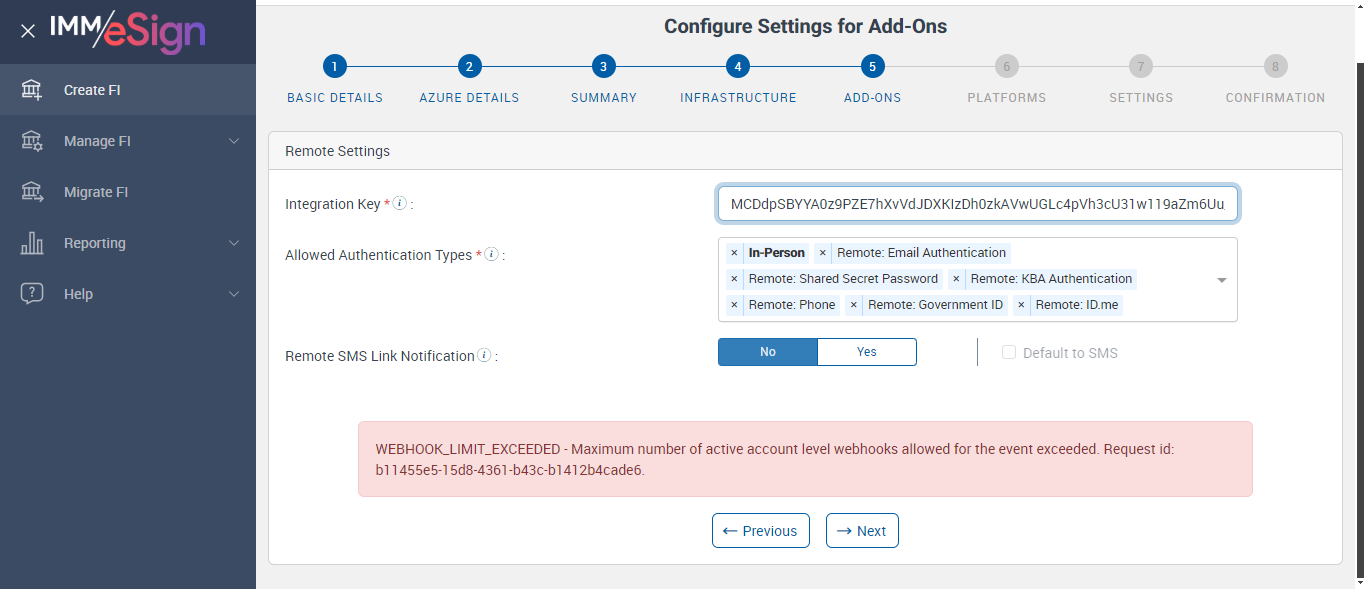Select No for Remote SMS Link Notification
The width and height of the screenshot is (1366, 589).
(768, 352)
